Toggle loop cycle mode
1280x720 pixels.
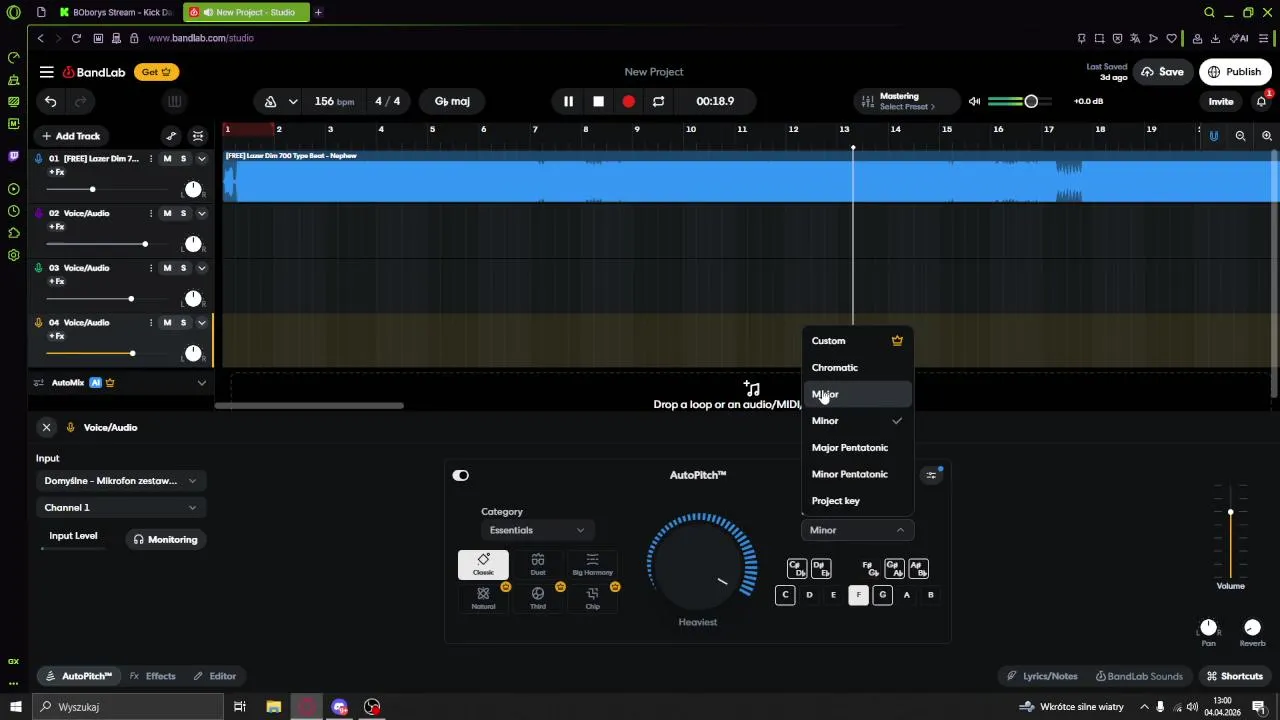658,101
